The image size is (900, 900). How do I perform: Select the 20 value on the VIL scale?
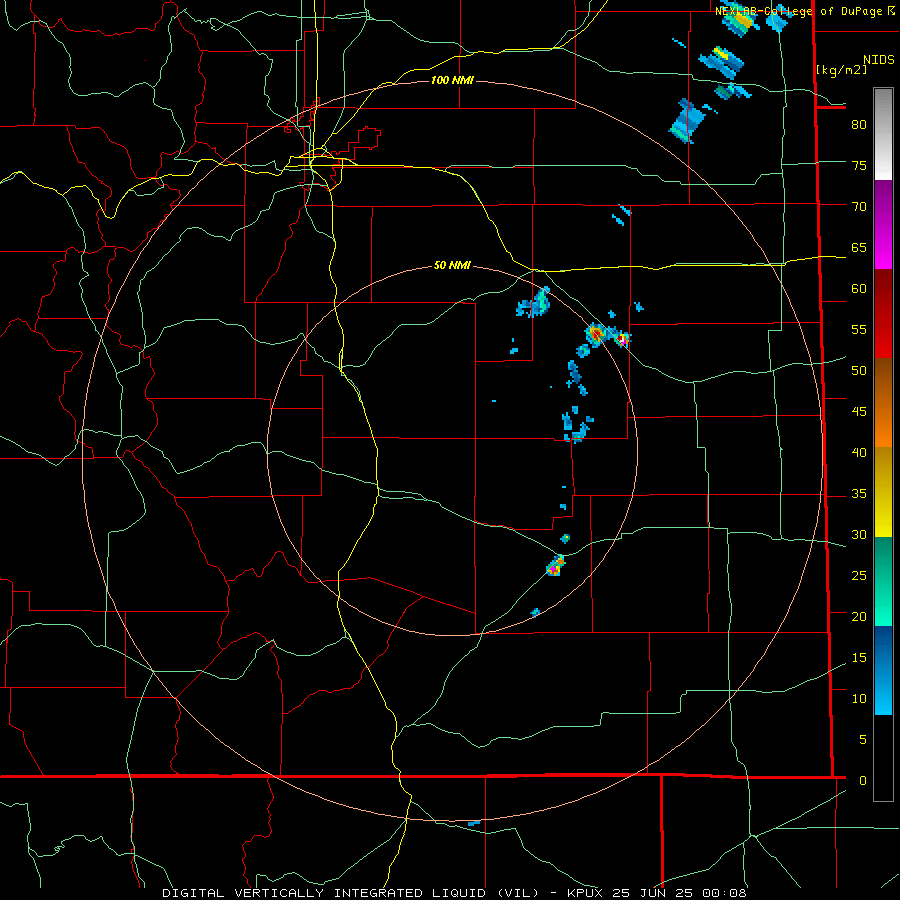pyautogui.click(x=859, y=616)
